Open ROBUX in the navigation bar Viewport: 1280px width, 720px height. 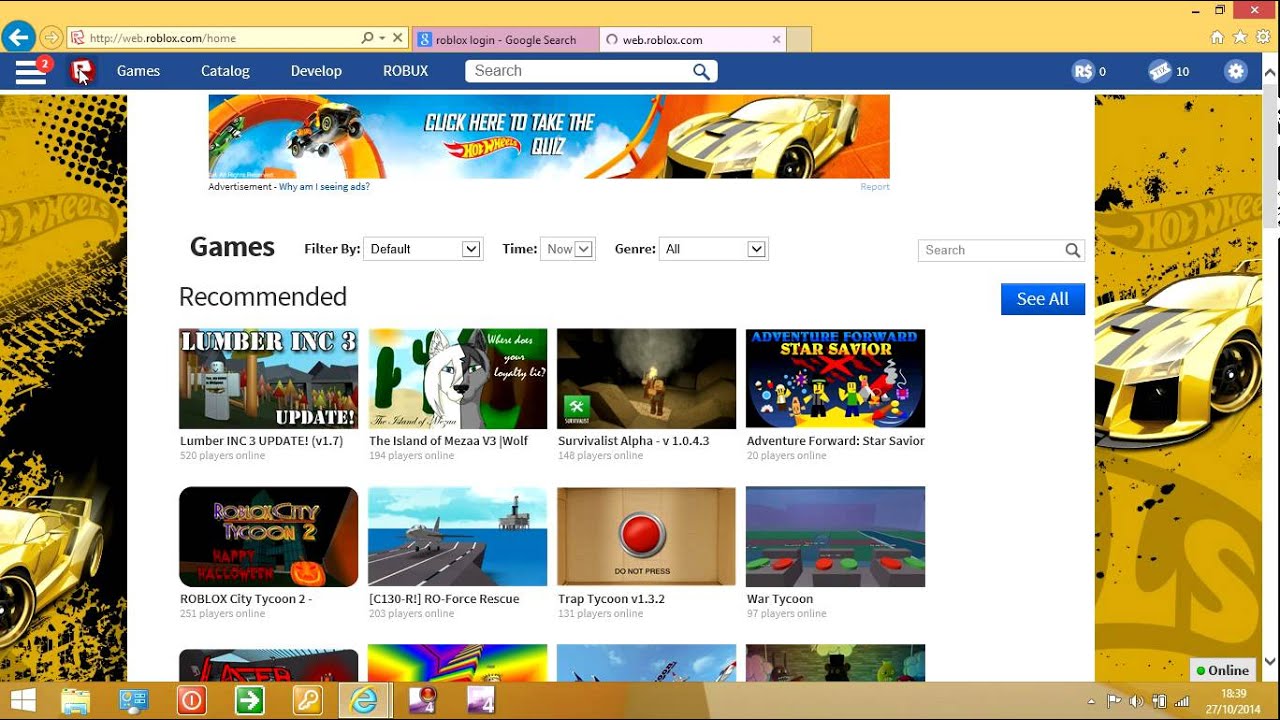[405, 71]
